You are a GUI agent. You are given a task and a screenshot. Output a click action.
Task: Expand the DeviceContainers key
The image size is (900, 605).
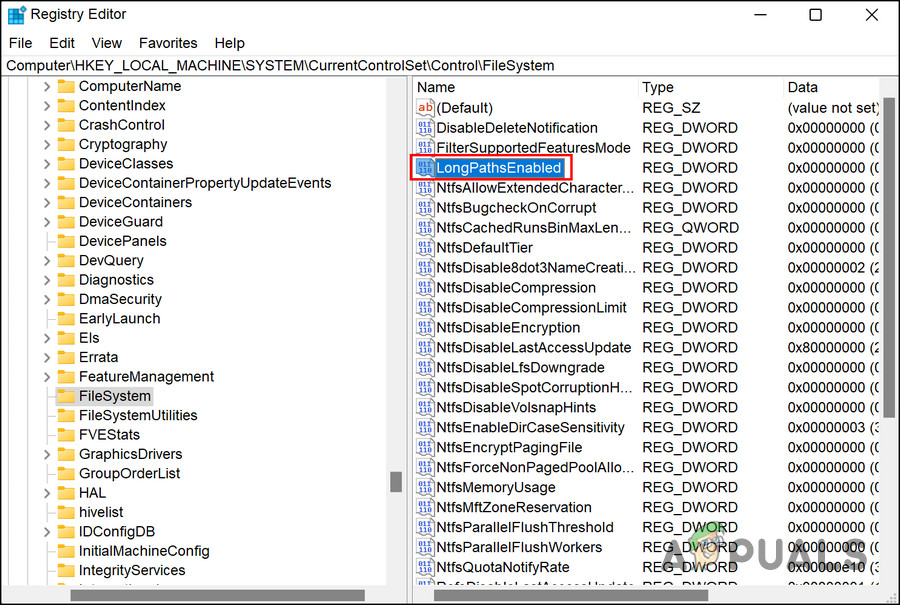pos(47,203)
